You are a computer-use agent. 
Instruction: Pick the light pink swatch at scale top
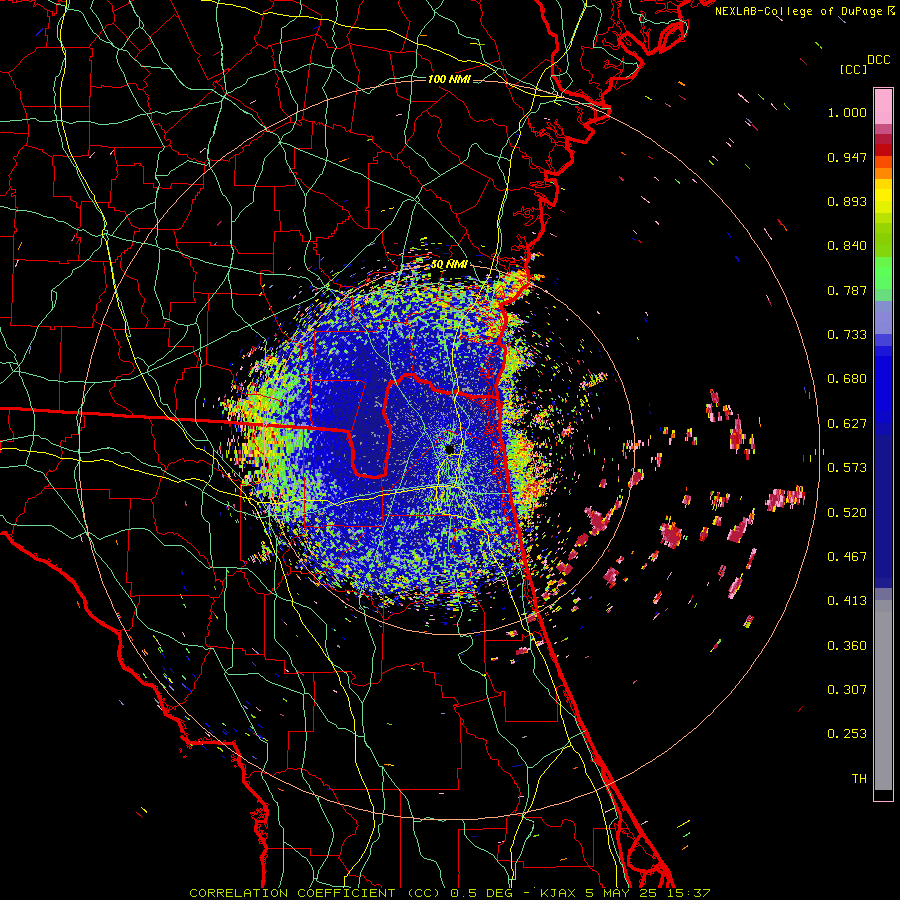point(883,106)
